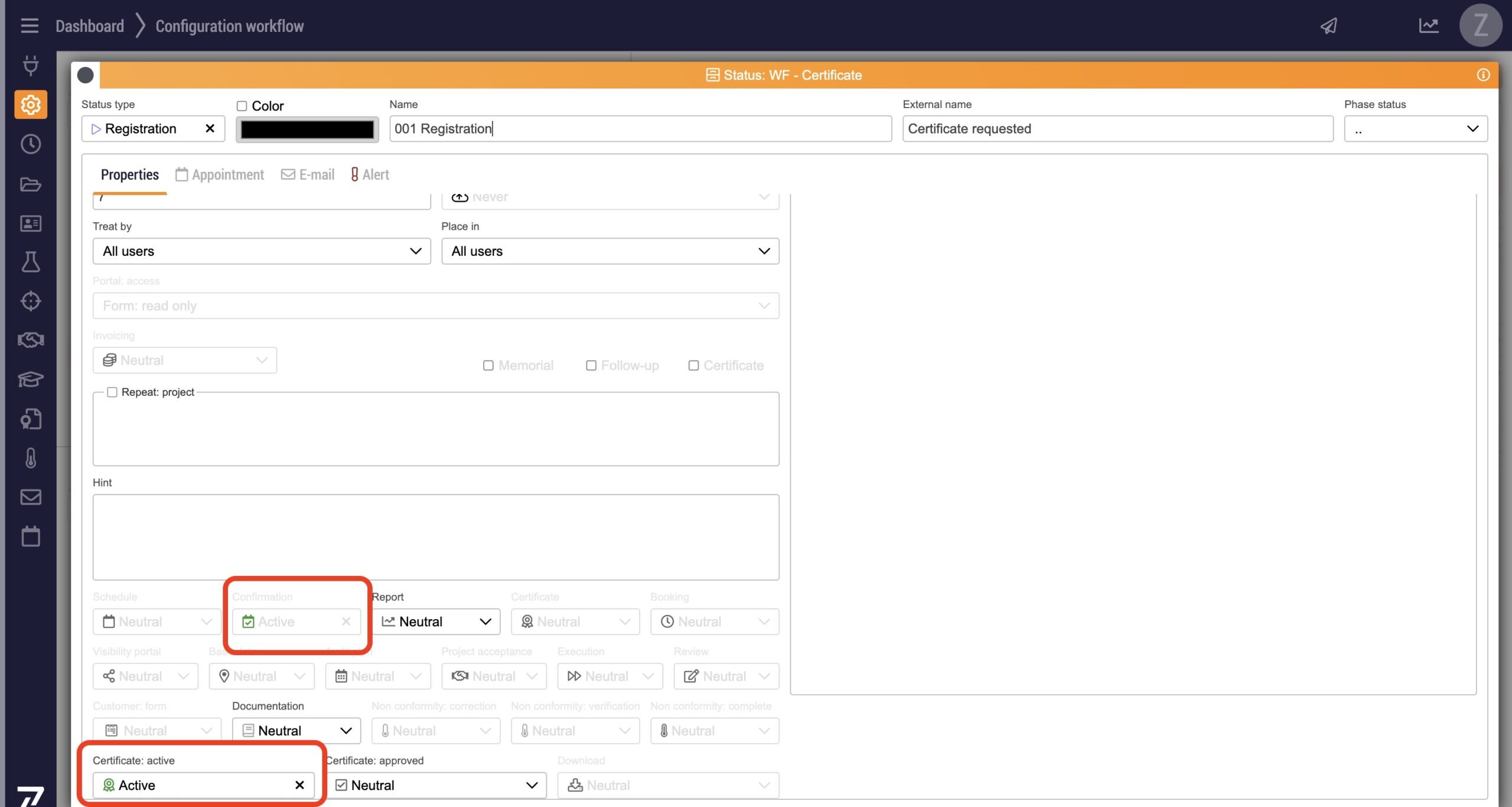Check the Memorial checkbox
The image size is (1512, 807).
[x=488, y=366]
